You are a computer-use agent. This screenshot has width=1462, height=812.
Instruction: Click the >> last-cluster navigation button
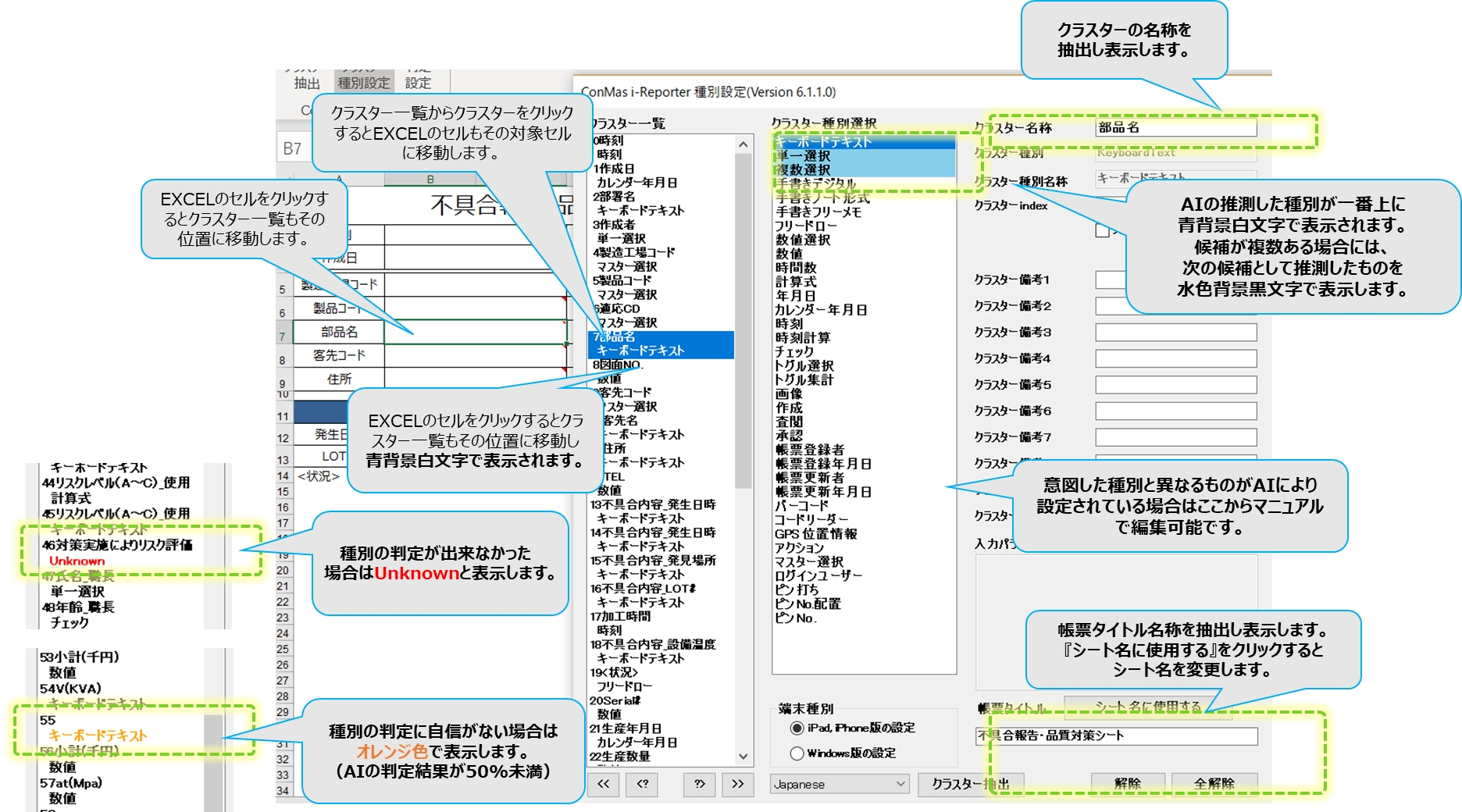(738, 783)
